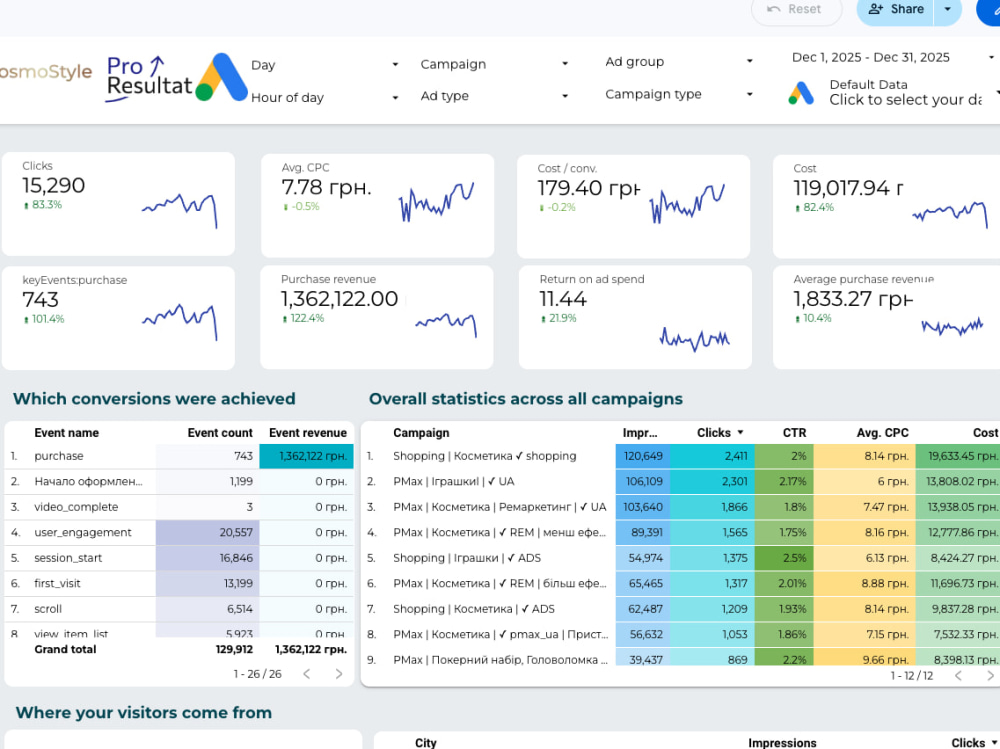This screenshot has height=749, width=1000.
Task: Open the Ad group filter dropdown
Action: click(679, 61)
